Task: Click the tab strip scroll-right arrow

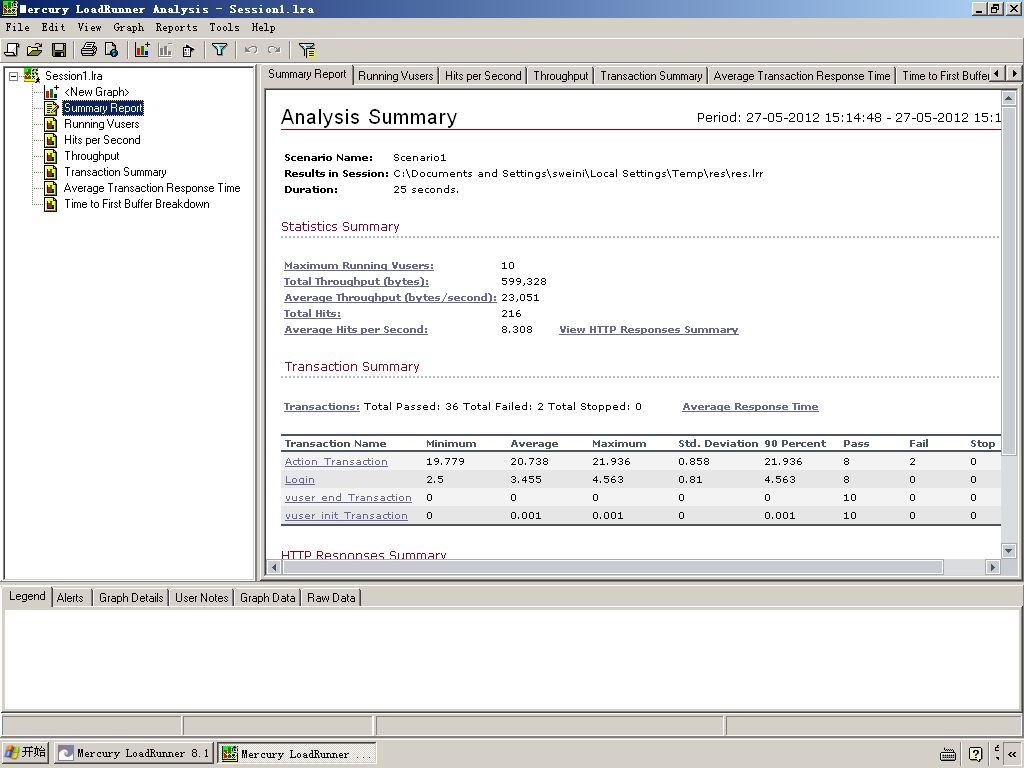Action: click(1014, 74)
